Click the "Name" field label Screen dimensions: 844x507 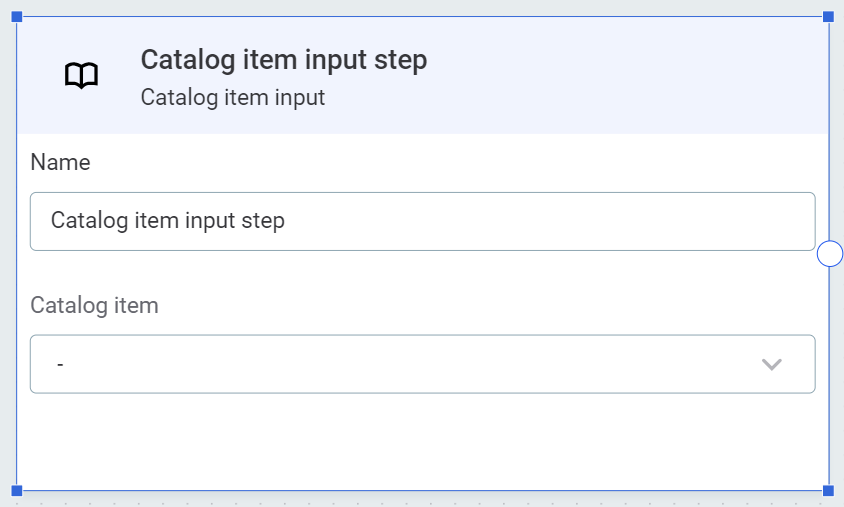coord(61,162)
